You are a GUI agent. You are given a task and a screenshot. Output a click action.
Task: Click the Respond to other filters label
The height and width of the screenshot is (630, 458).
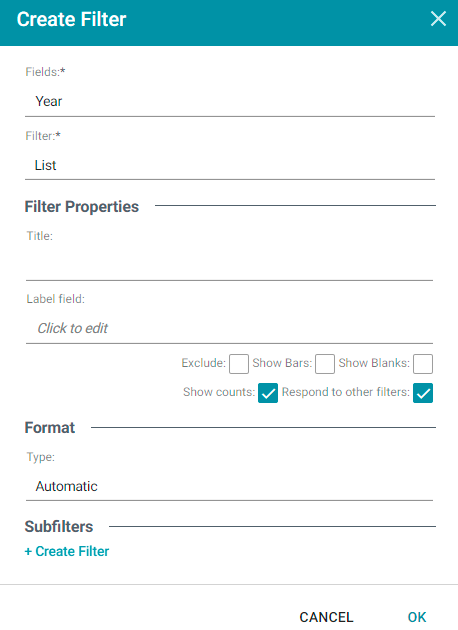coord(346,392)
